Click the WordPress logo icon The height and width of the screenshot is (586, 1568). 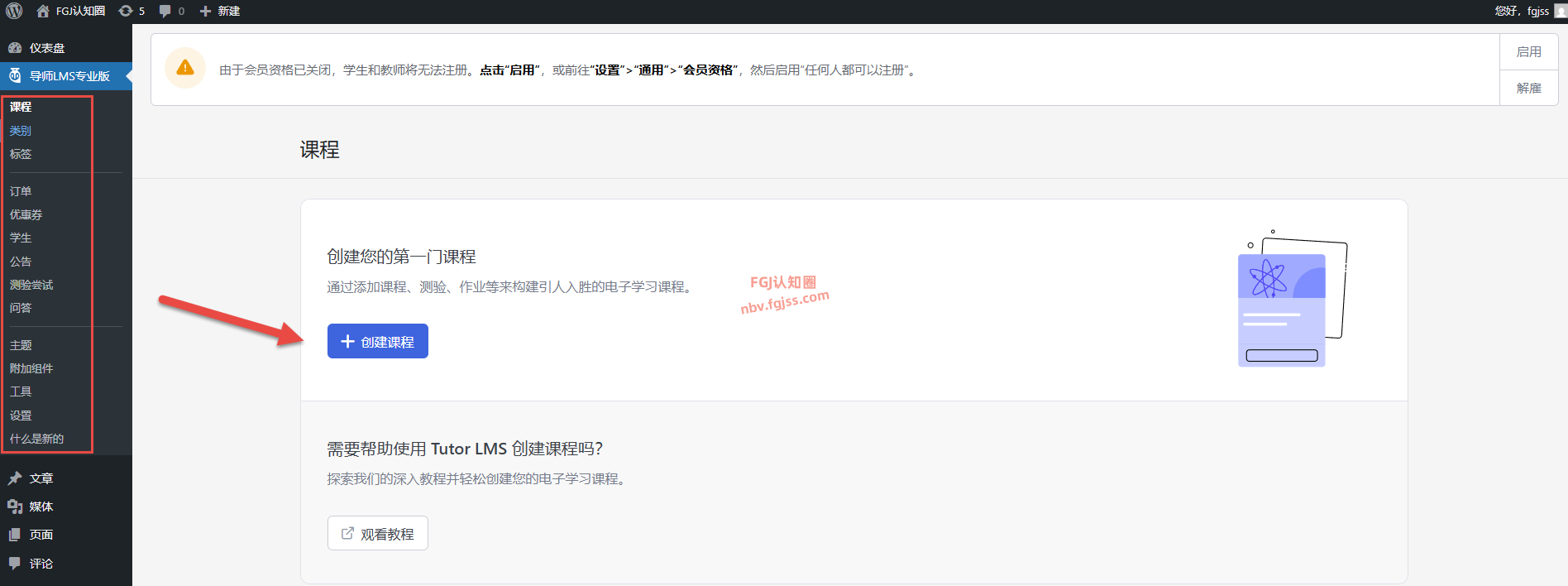click(14, 11)
